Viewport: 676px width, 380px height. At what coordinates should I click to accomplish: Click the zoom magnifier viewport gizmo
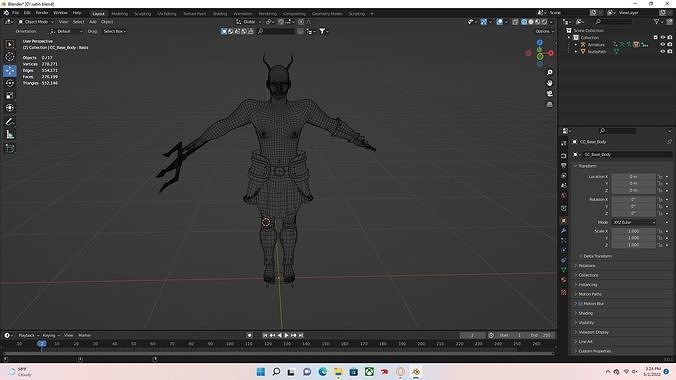[x=549, y=72]
